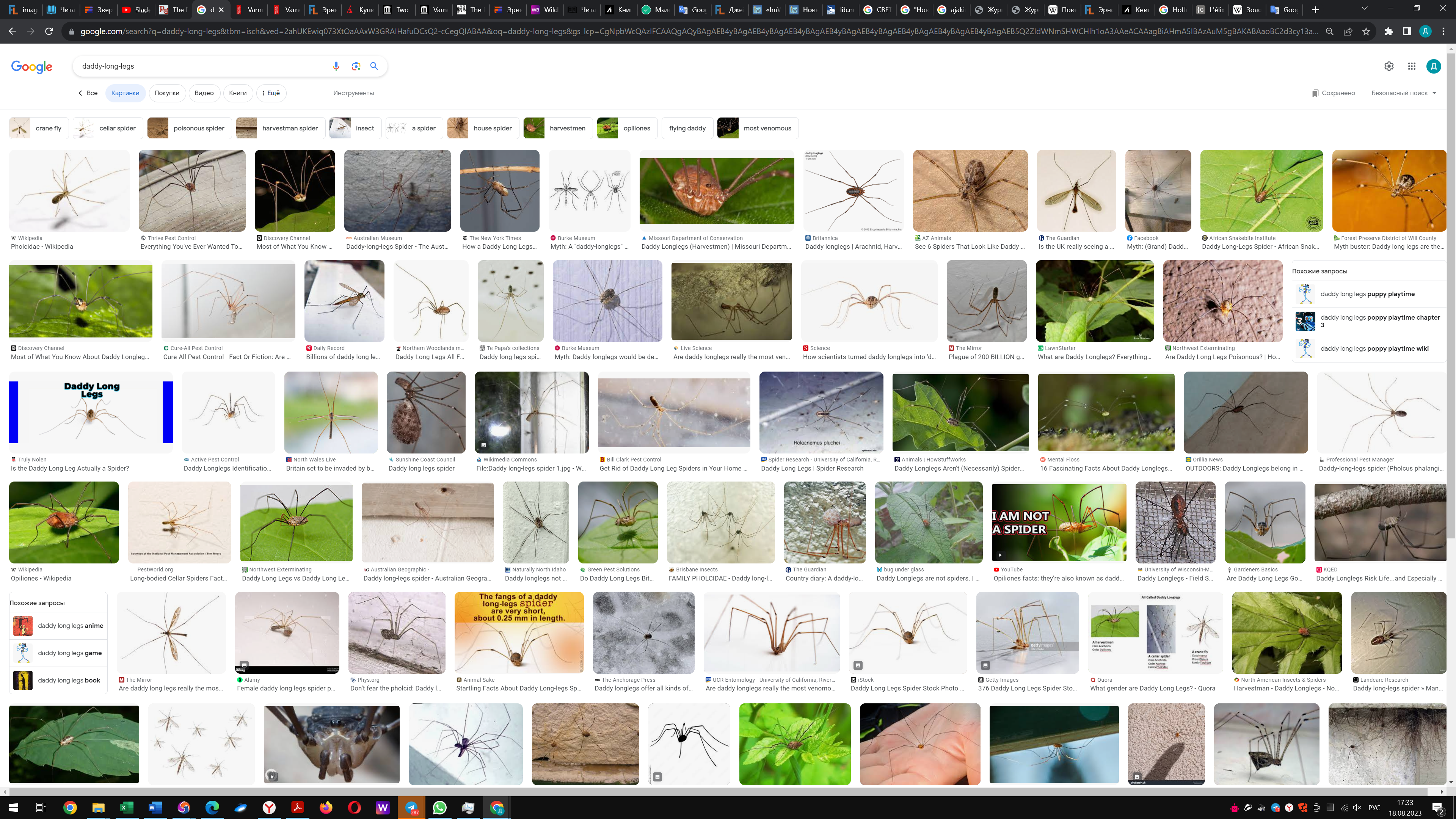Switch to the Книги tab
1456x819 pixels.
[238, 93]
